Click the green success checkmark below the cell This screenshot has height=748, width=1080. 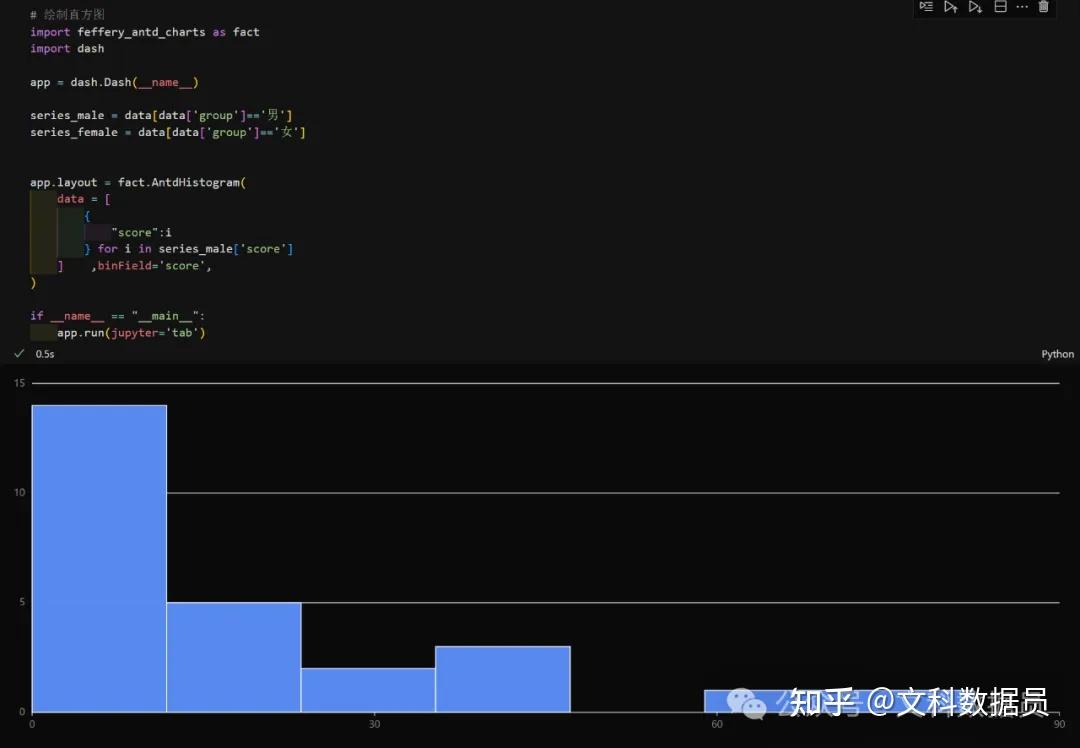click(19, 353)
